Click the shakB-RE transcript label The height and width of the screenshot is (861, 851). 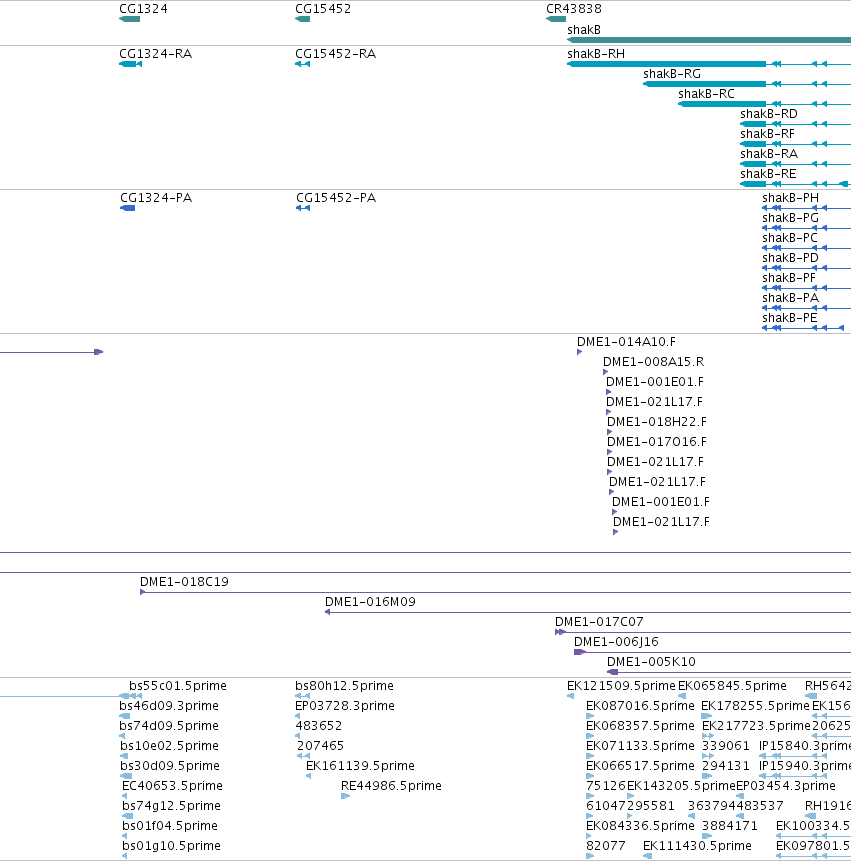768,174
